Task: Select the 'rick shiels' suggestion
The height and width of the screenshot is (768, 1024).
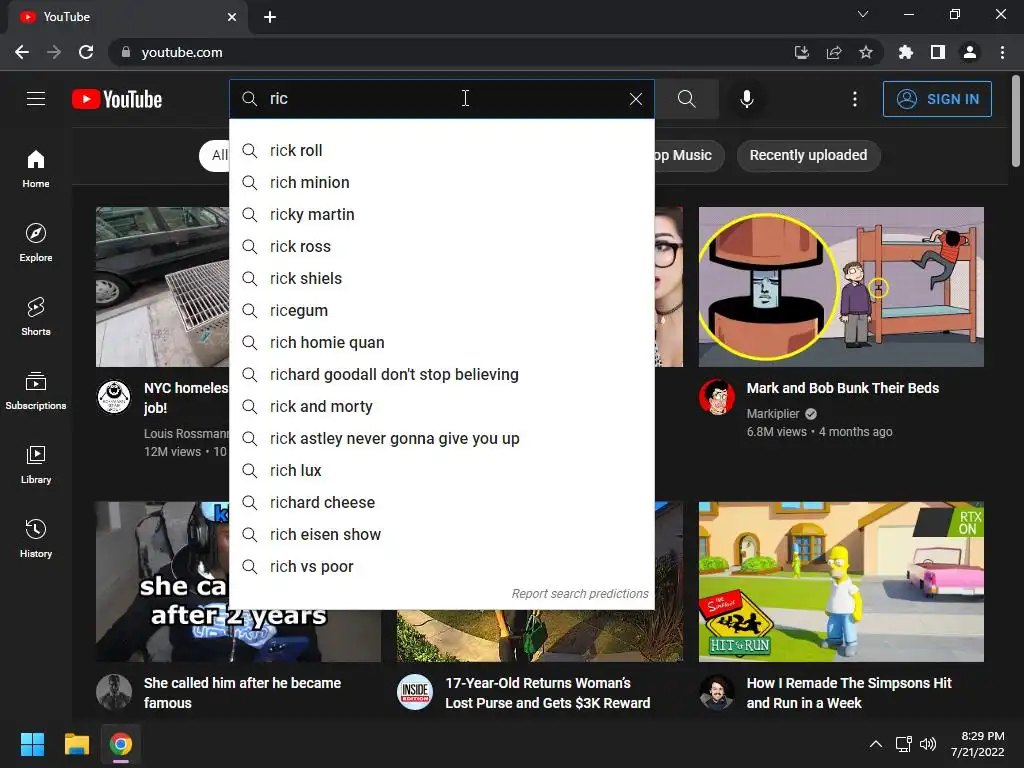Action: pyautogui.click(x=442, y=279)
